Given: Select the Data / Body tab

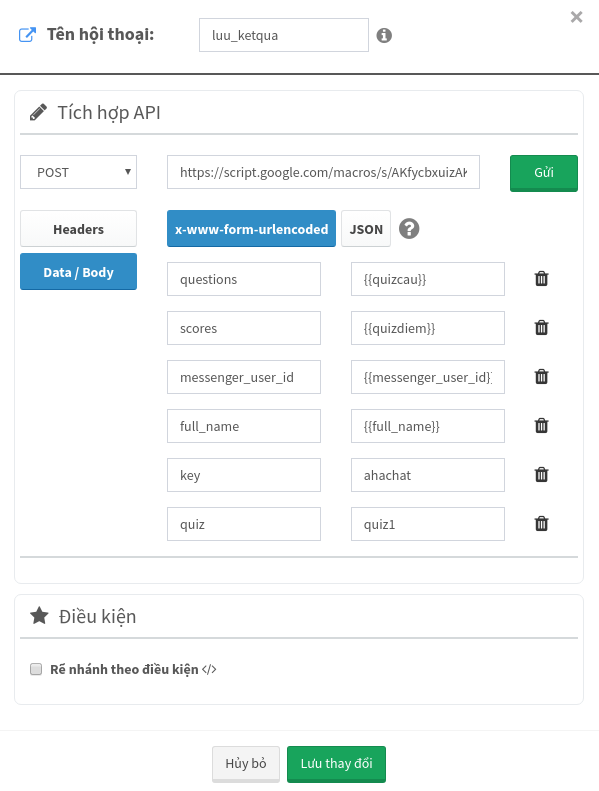Looking at the screenshot, I should click(78, 271).
